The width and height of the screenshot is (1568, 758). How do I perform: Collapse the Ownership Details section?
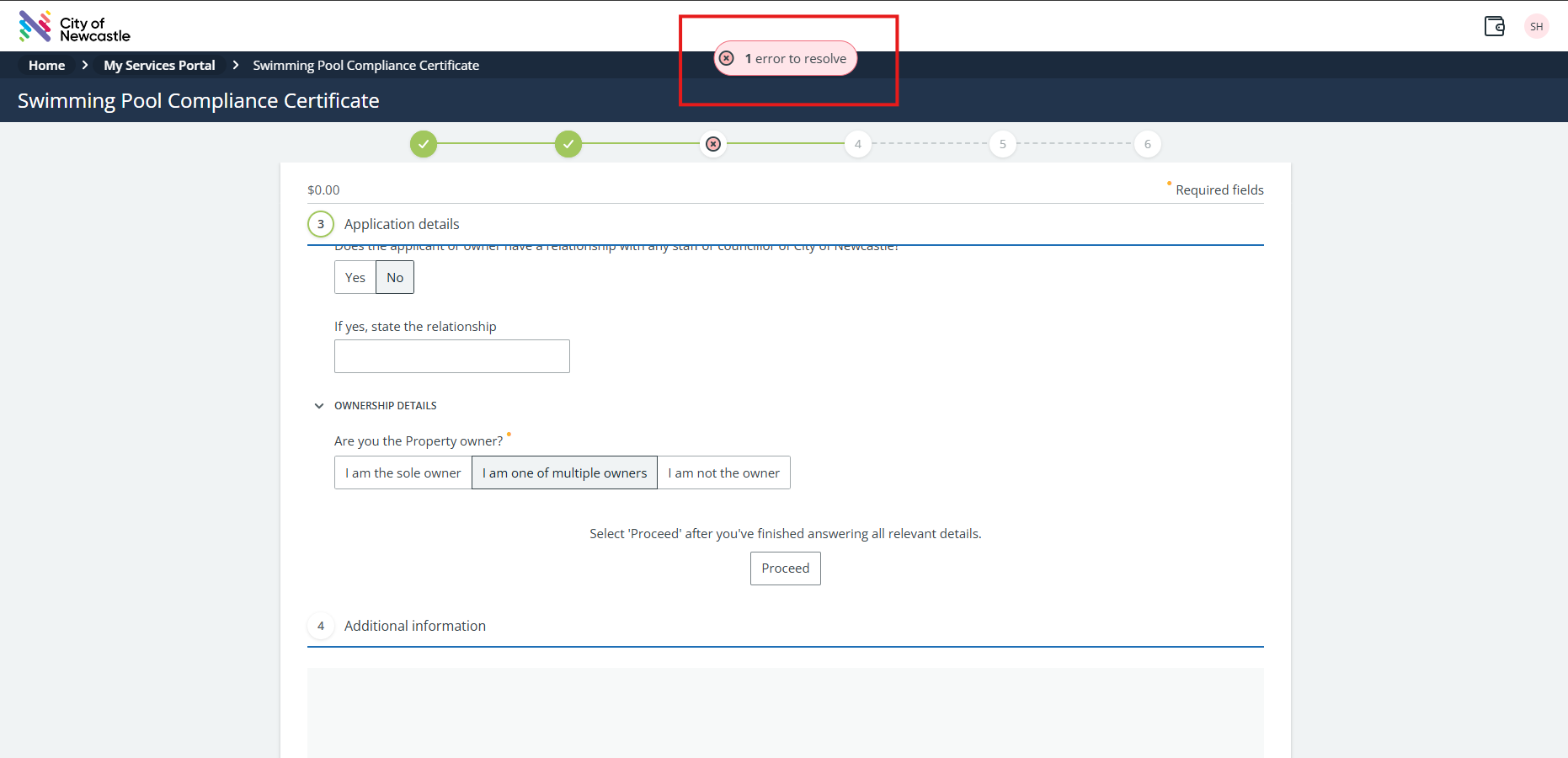pyautogui.click(x=319, y=406)
